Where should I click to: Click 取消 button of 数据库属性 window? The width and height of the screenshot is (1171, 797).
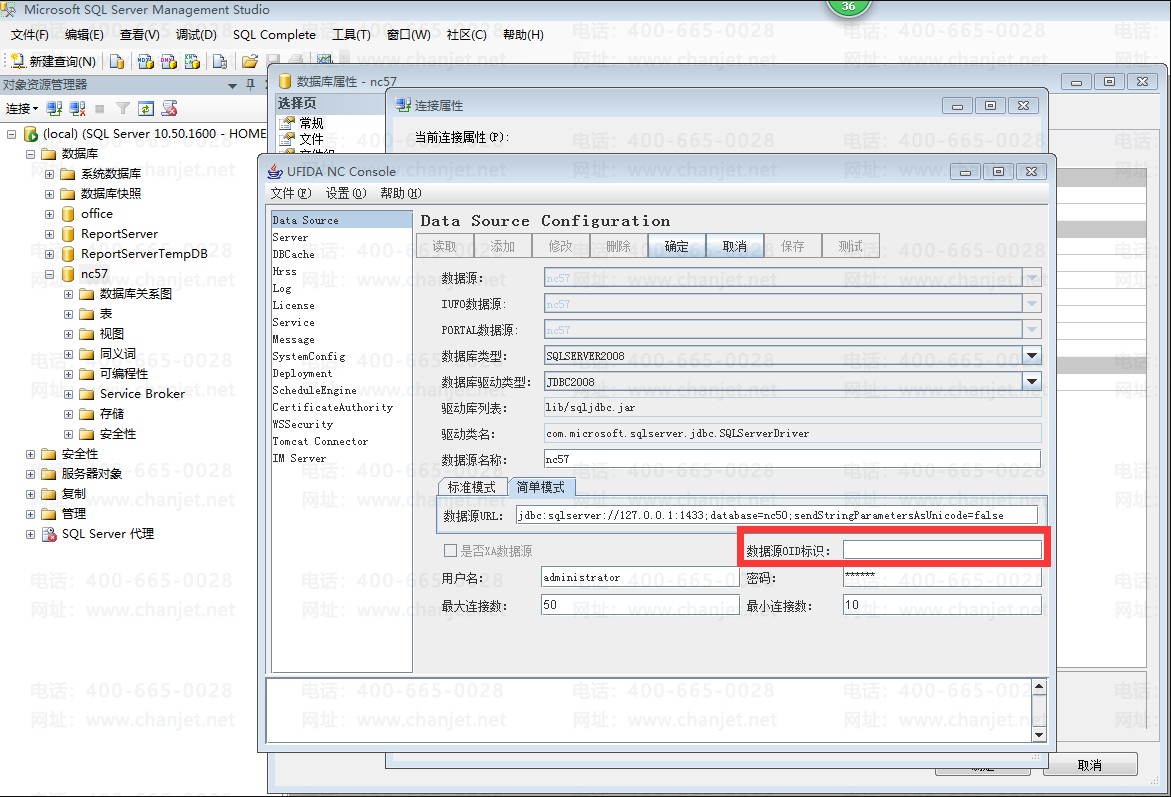click(1090, 765)
